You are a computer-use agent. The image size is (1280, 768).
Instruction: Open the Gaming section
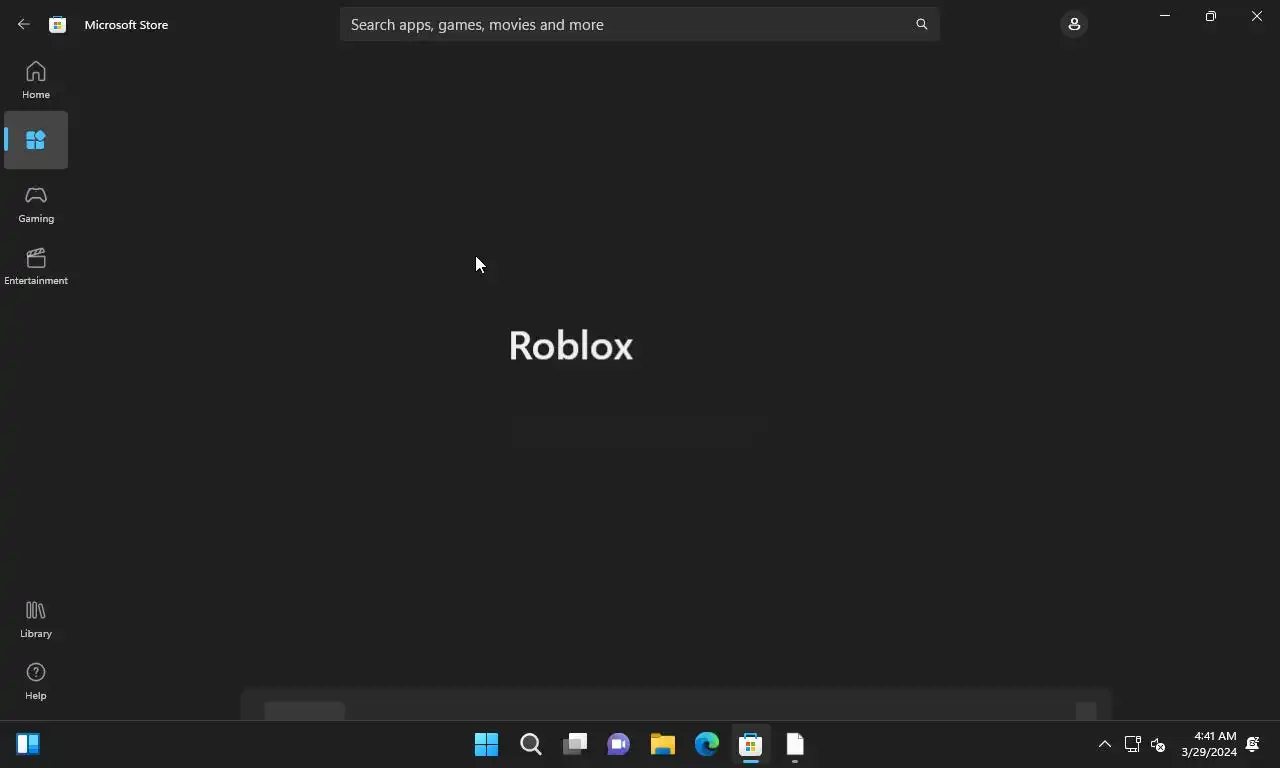pyautogui.click(x=36, y=204)
